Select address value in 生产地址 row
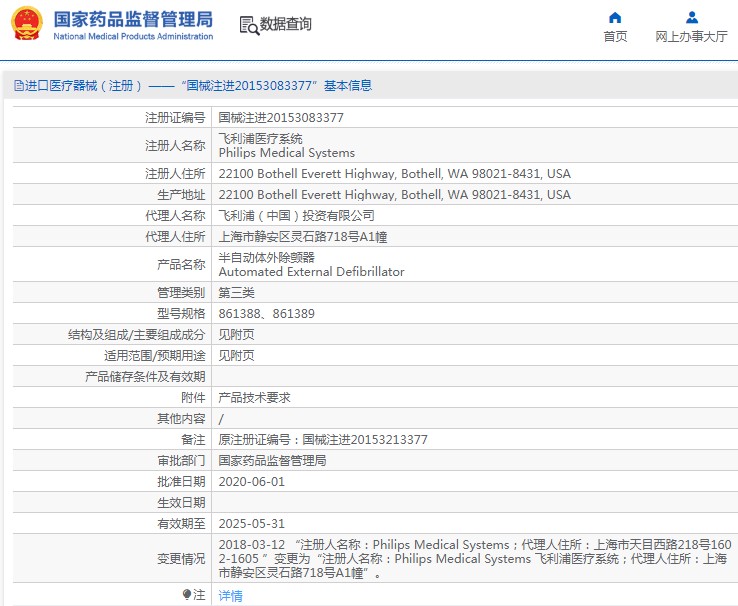 pos(394,194)
